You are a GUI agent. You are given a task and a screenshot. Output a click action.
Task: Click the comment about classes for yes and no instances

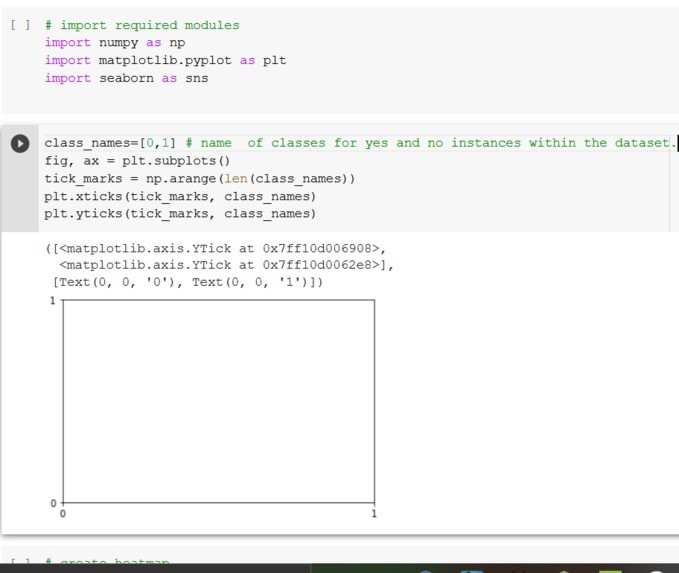click(430, 143)
